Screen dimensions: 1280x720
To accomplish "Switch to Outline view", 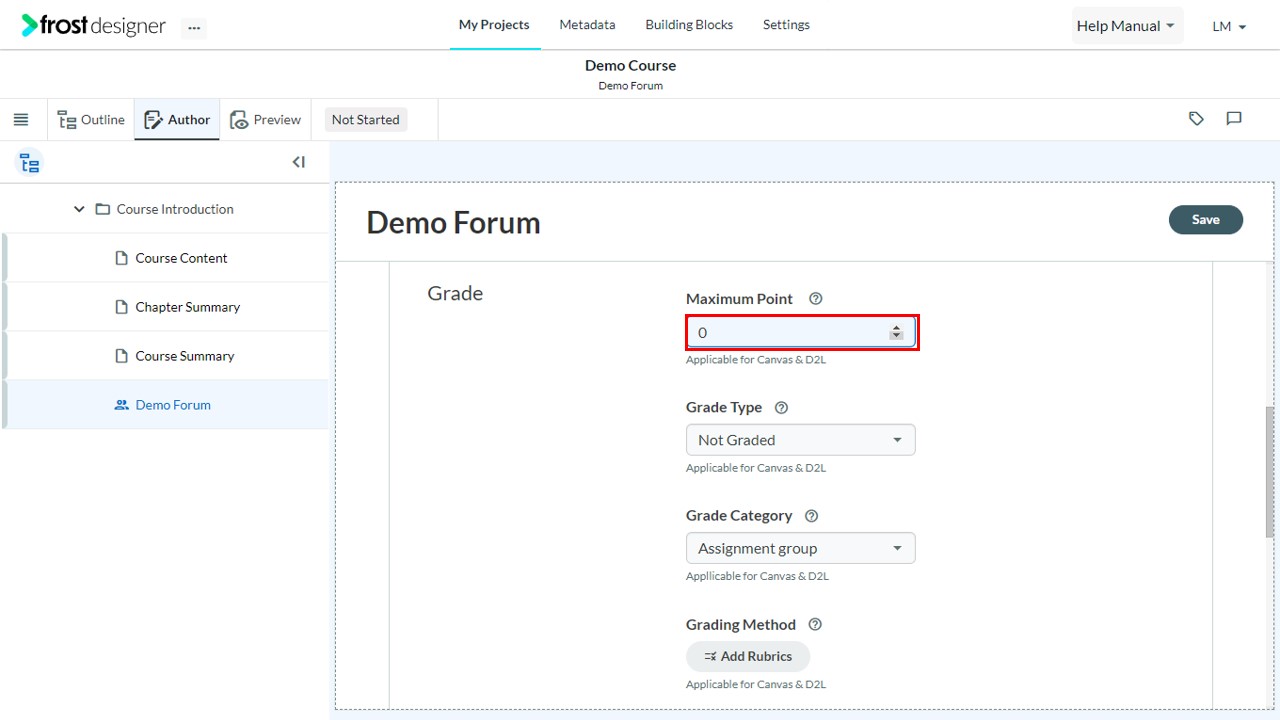I will click(x=91, y=120).
